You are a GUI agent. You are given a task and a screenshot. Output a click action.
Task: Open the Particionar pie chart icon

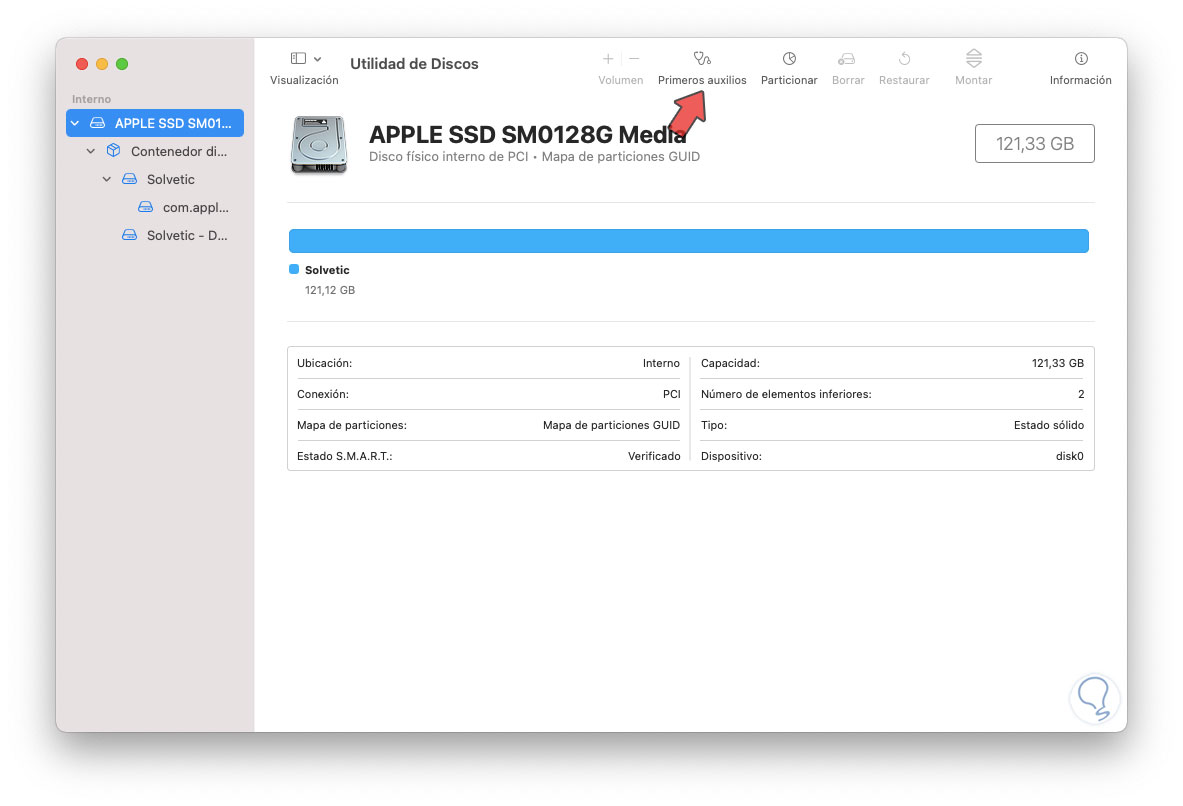point(789,59)
